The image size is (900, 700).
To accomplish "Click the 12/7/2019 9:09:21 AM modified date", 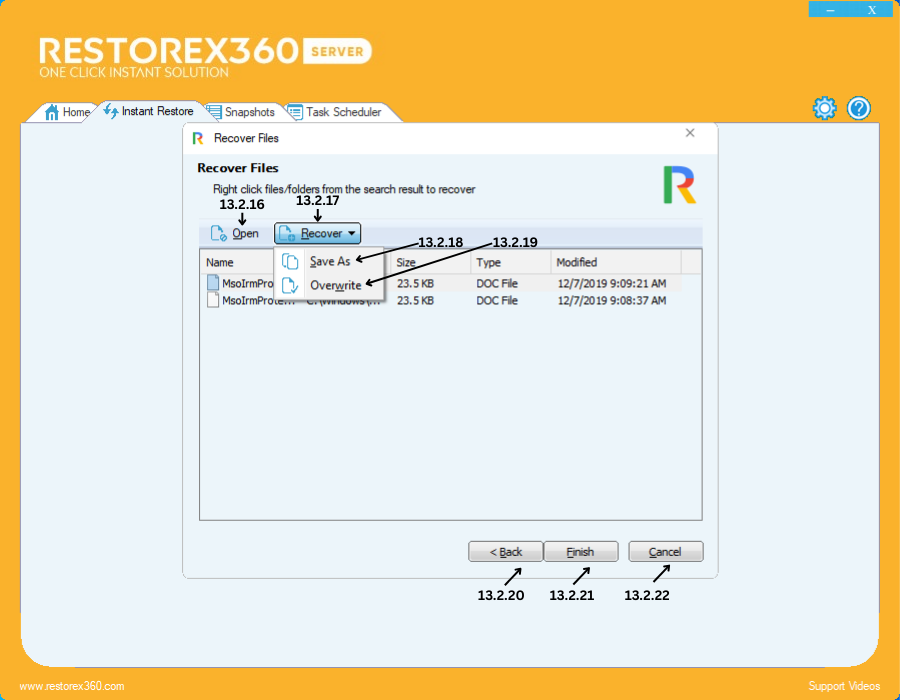I will point(612,283).
